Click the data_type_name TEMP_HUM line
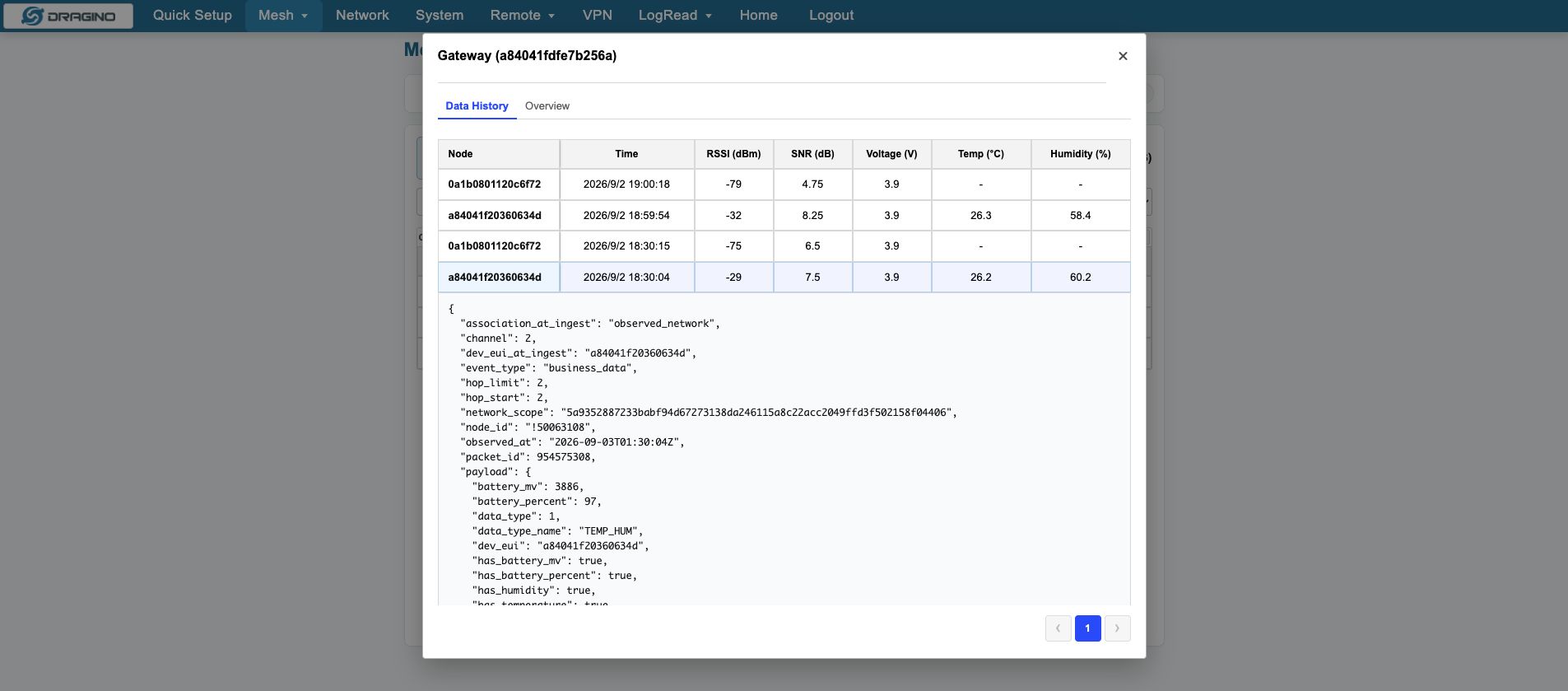 [557, 531]
